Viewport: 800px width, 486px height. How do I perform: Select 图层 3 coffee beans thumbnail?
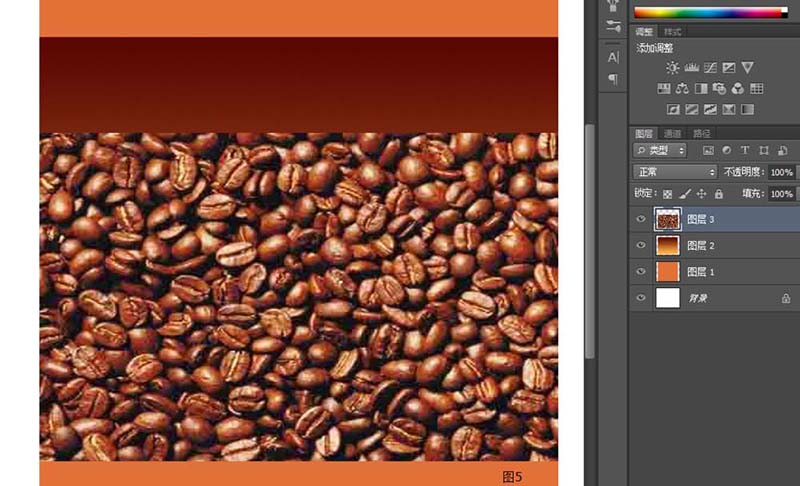point(667,219)
